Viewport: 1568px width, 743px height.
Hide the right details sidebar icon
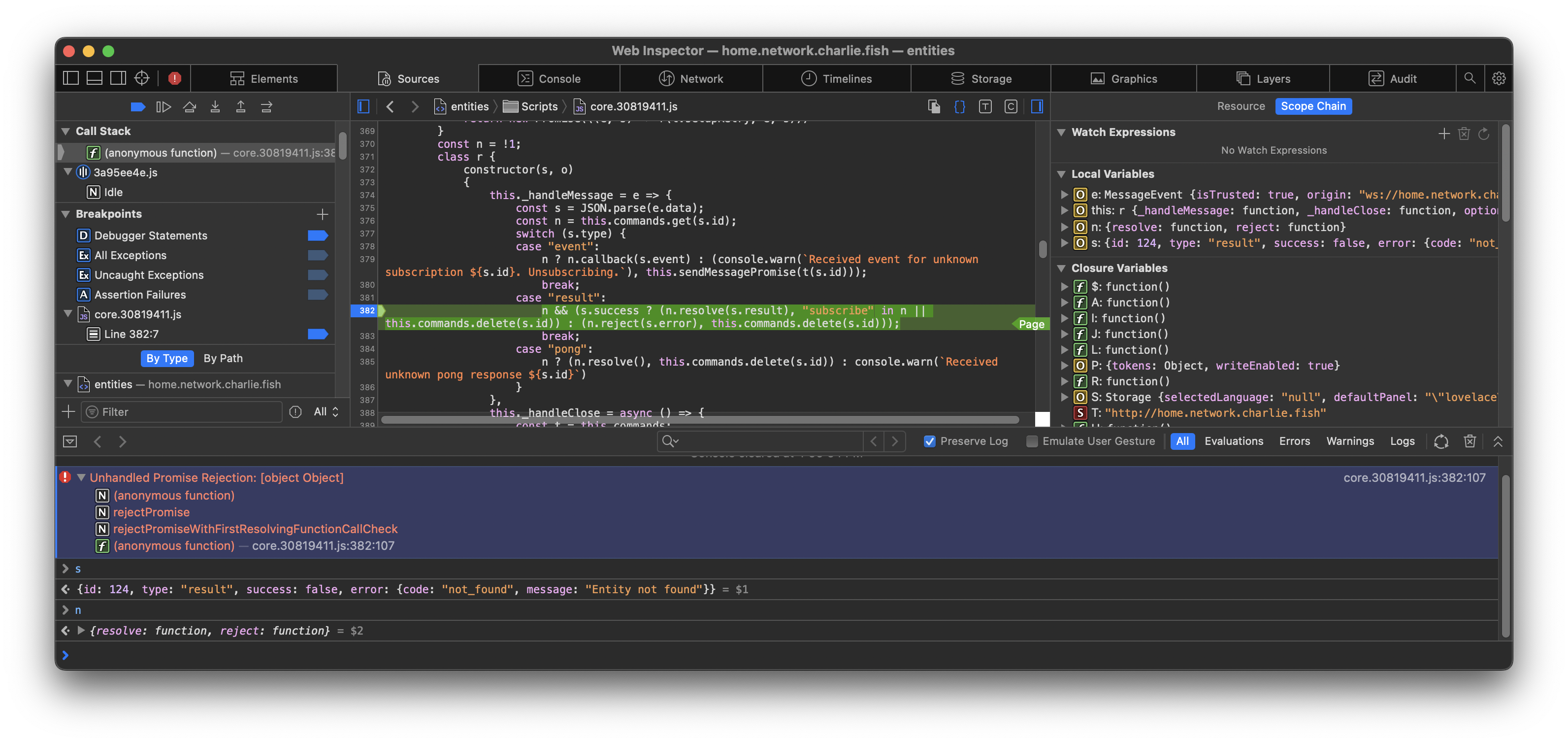[1037, 106]
